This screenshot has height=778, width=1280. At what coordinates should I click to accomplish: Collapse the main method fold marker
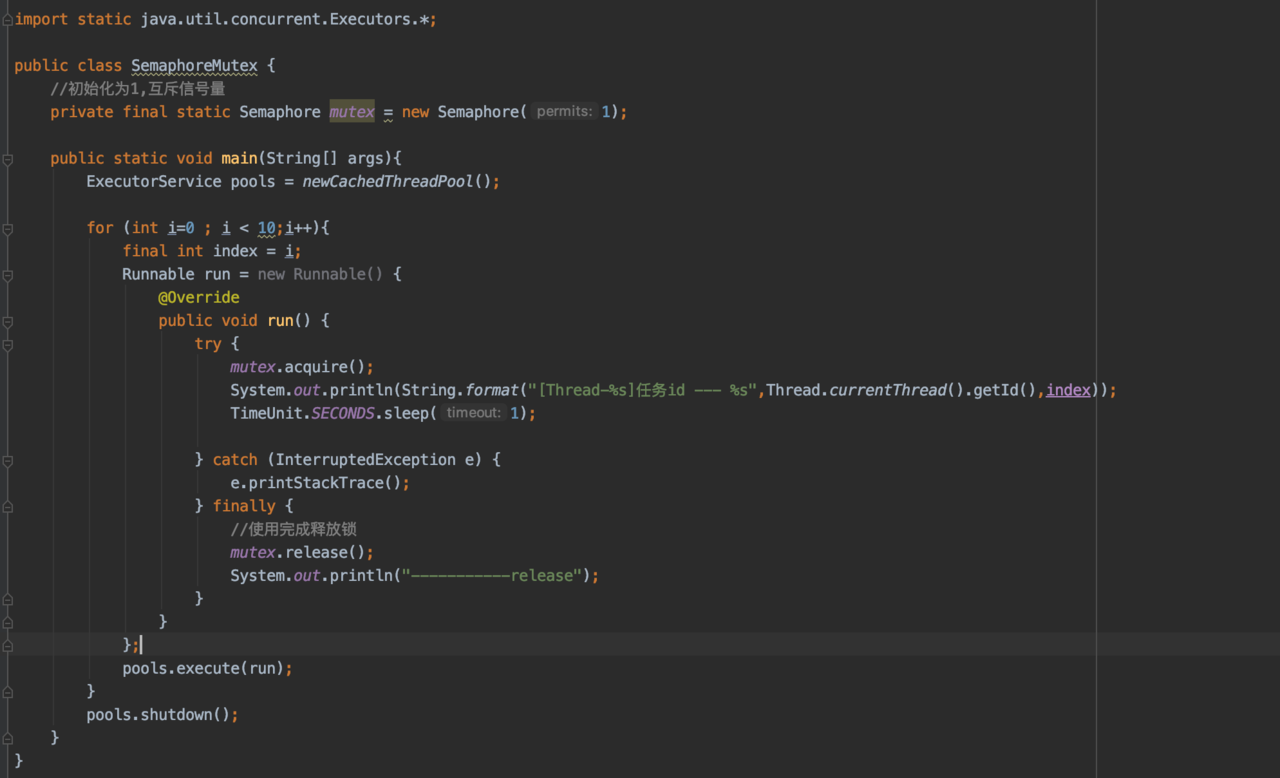pos(7,159)
